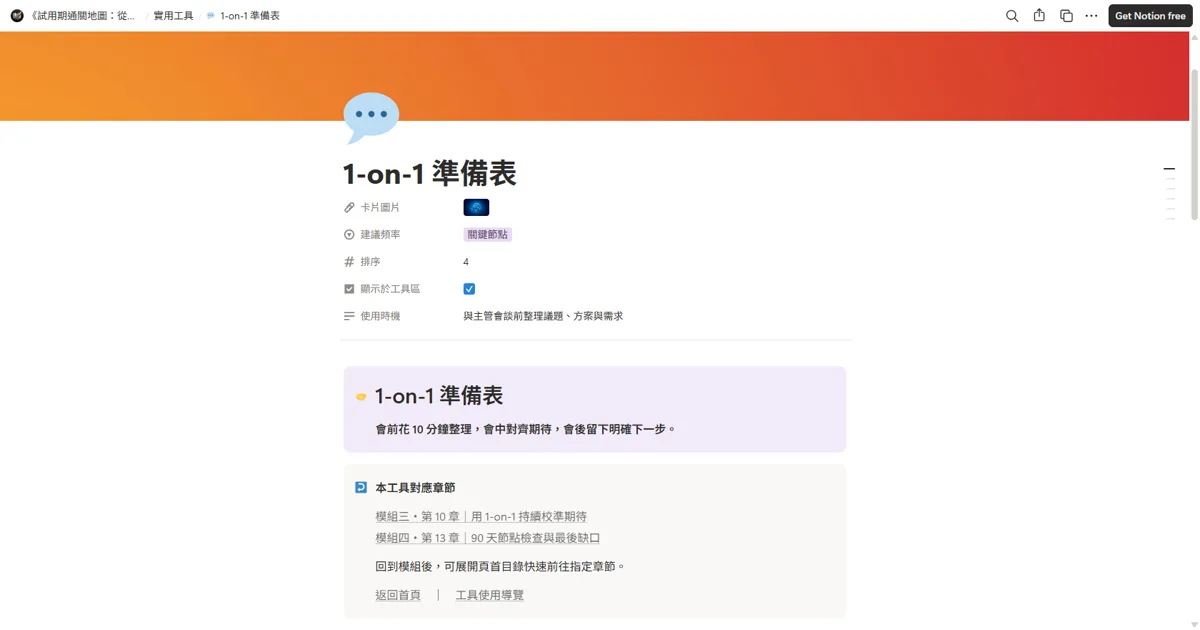Click the 顯示於工具區 property label

[390, 289]
